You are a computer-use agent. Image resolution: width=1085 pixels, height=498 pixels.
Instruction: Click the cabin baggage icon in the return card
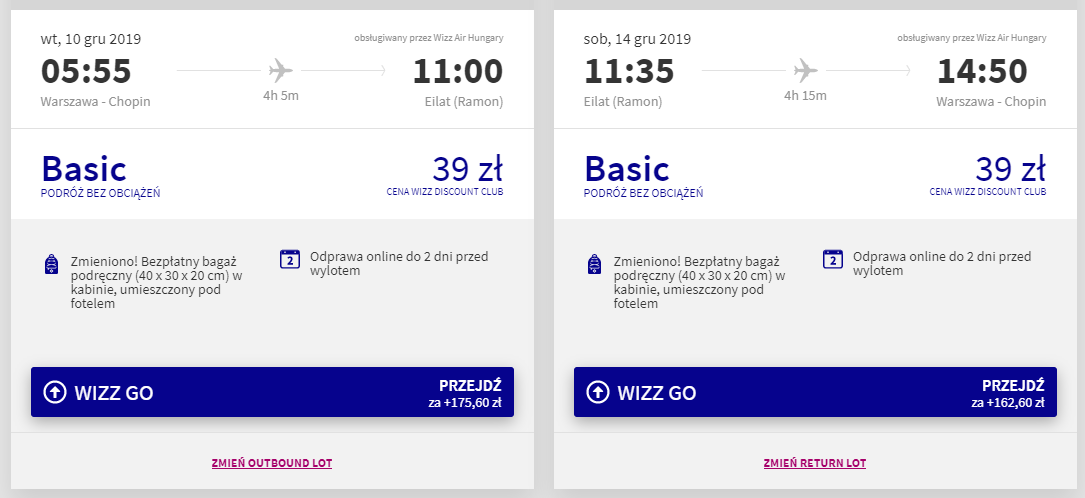(595, 264)
